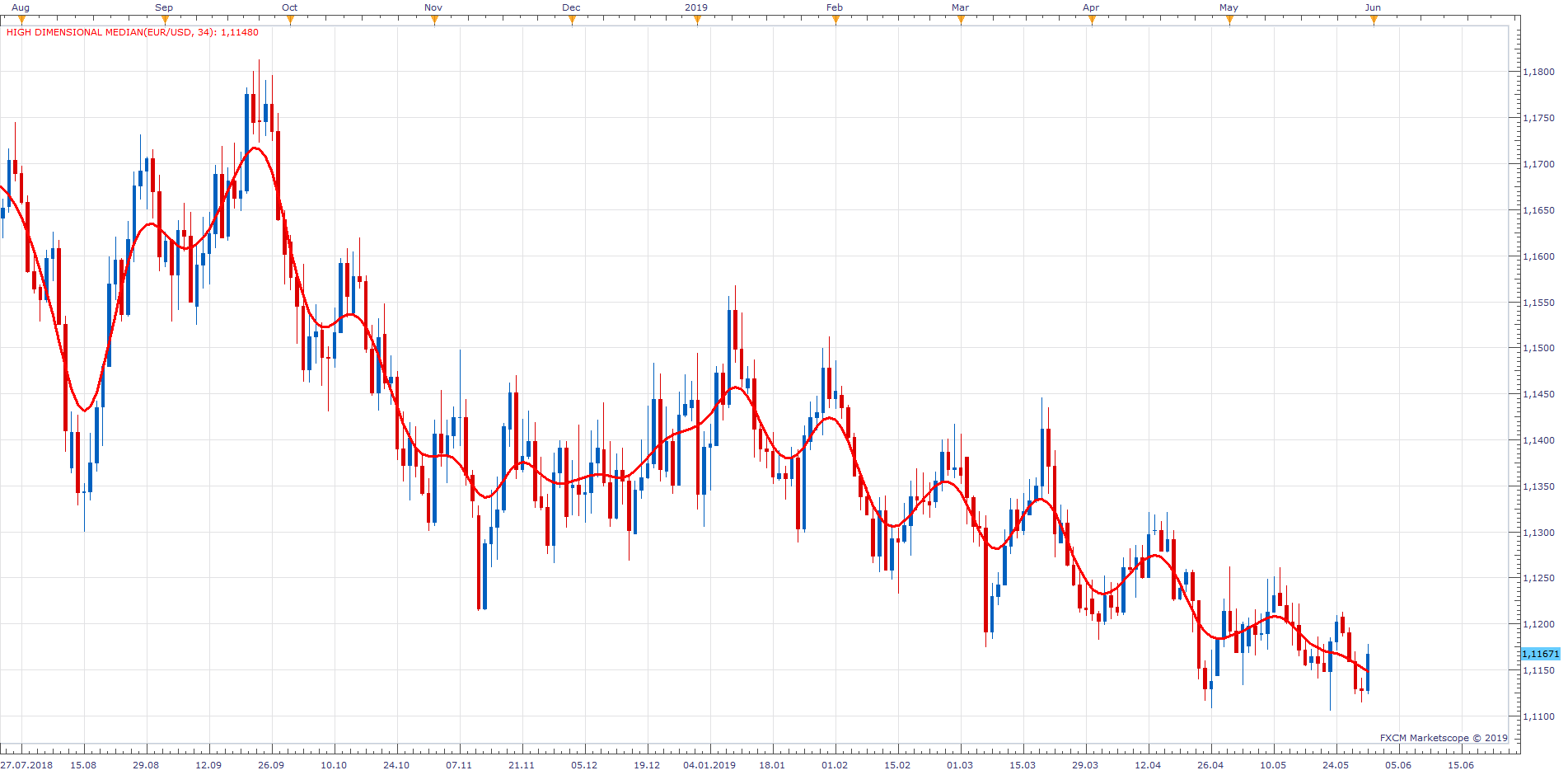Click the 15.03 date axis label
This screenshot has height=775, width=1568.
click(x=1023, y=765)
